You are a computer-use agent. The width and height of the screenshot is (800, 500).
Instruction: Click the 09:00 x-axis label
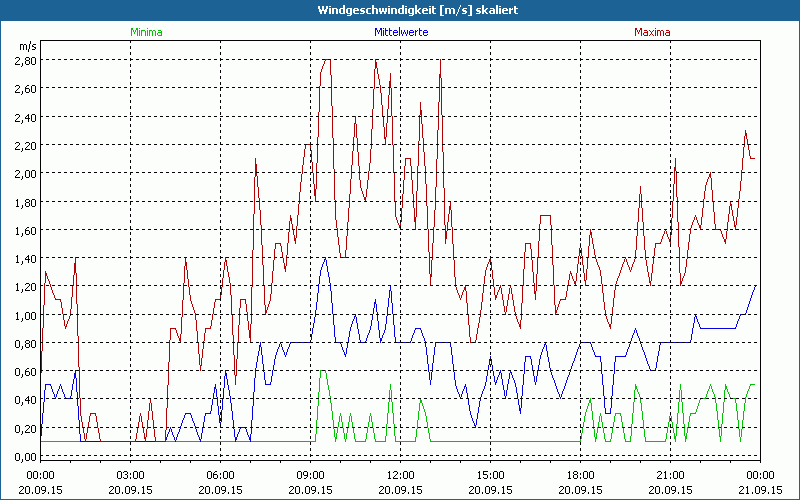coord(310,475)
